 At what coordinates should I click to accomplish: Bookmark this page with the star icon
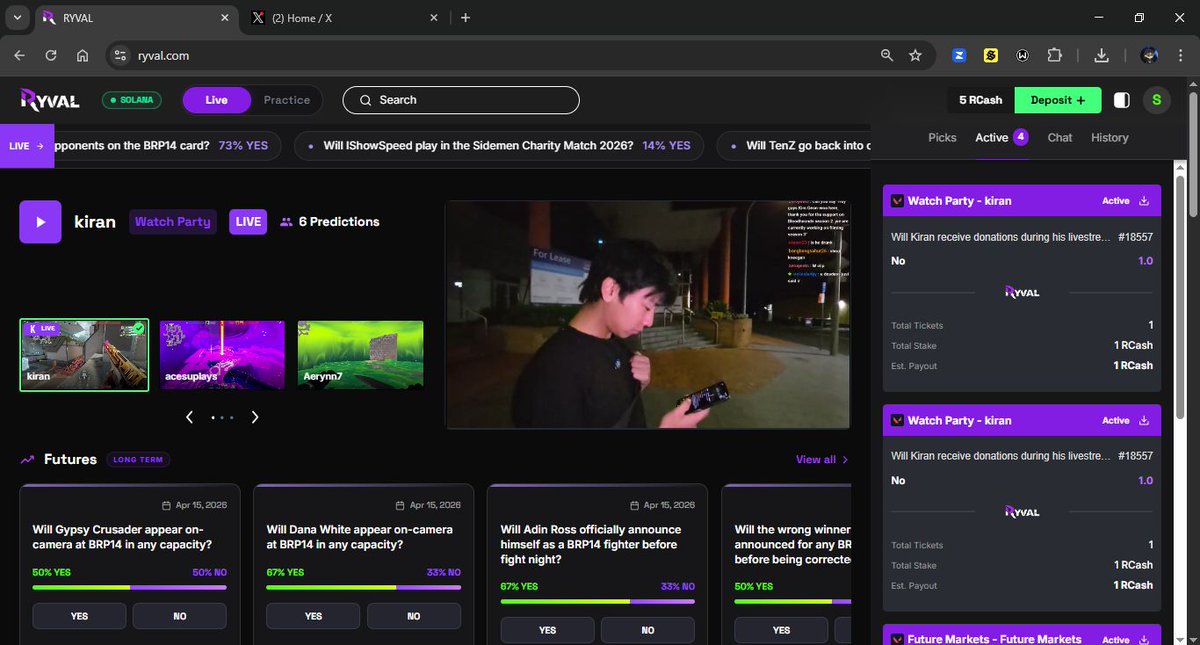[x=915, y=56]
